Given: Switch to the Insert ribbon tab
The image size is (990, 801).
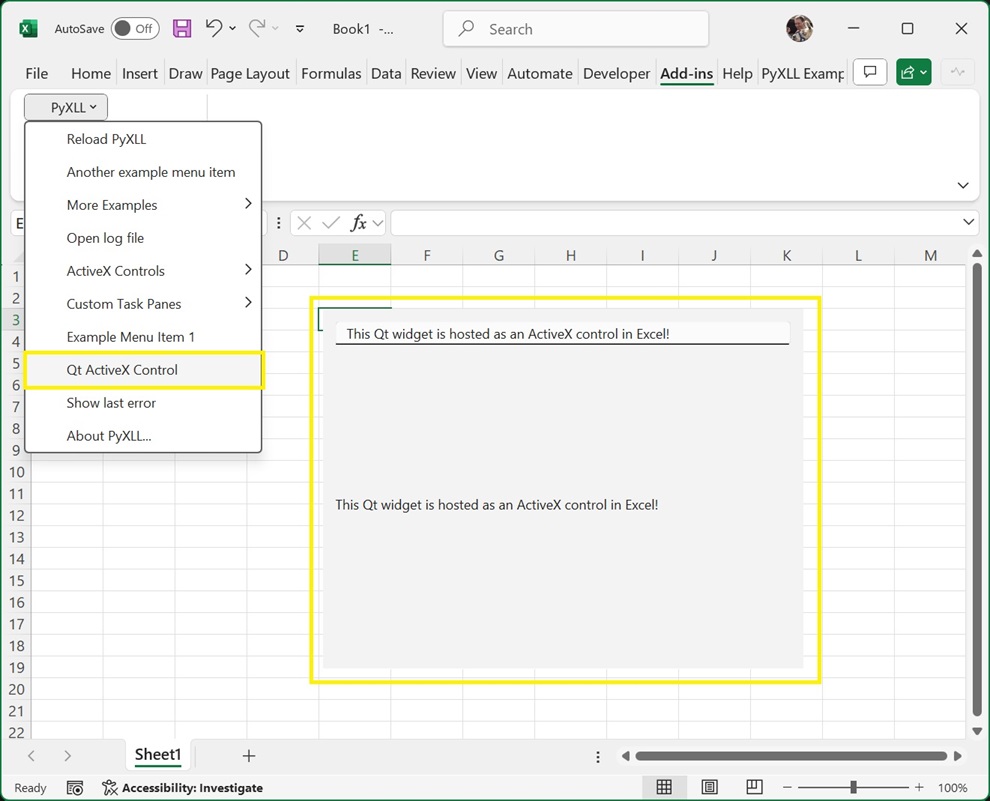Looking at the screenshot, I should click(140, 74).
